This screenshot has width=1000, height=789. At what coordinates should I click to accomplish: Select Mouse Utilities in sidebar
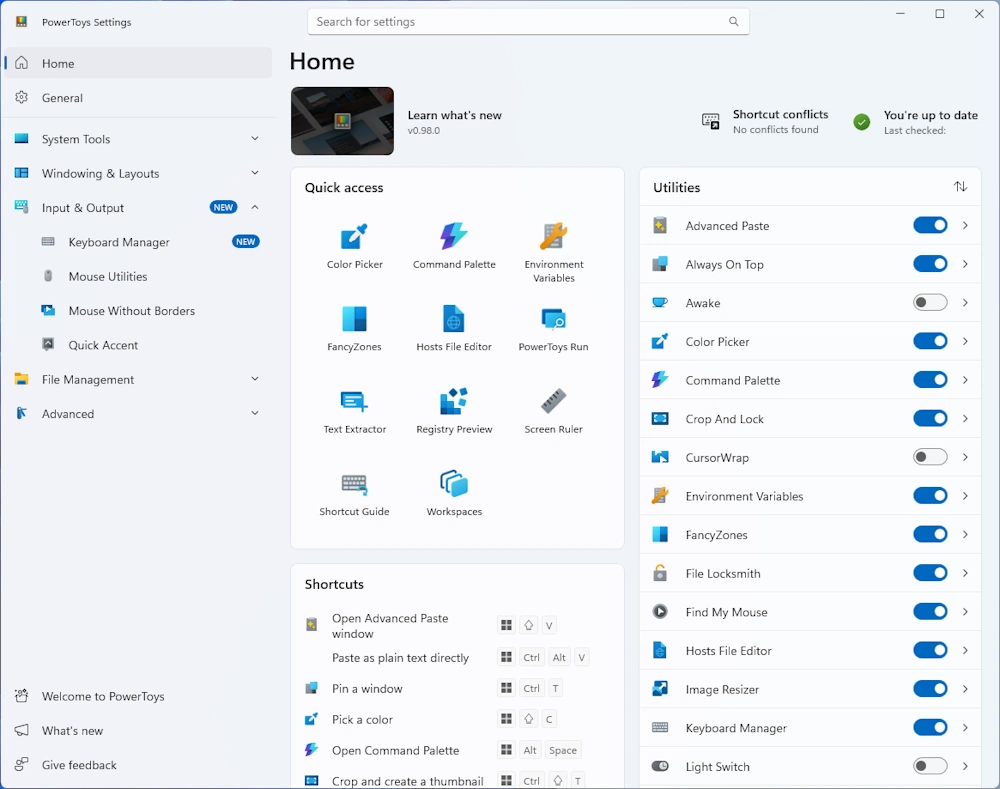(108, 277)
